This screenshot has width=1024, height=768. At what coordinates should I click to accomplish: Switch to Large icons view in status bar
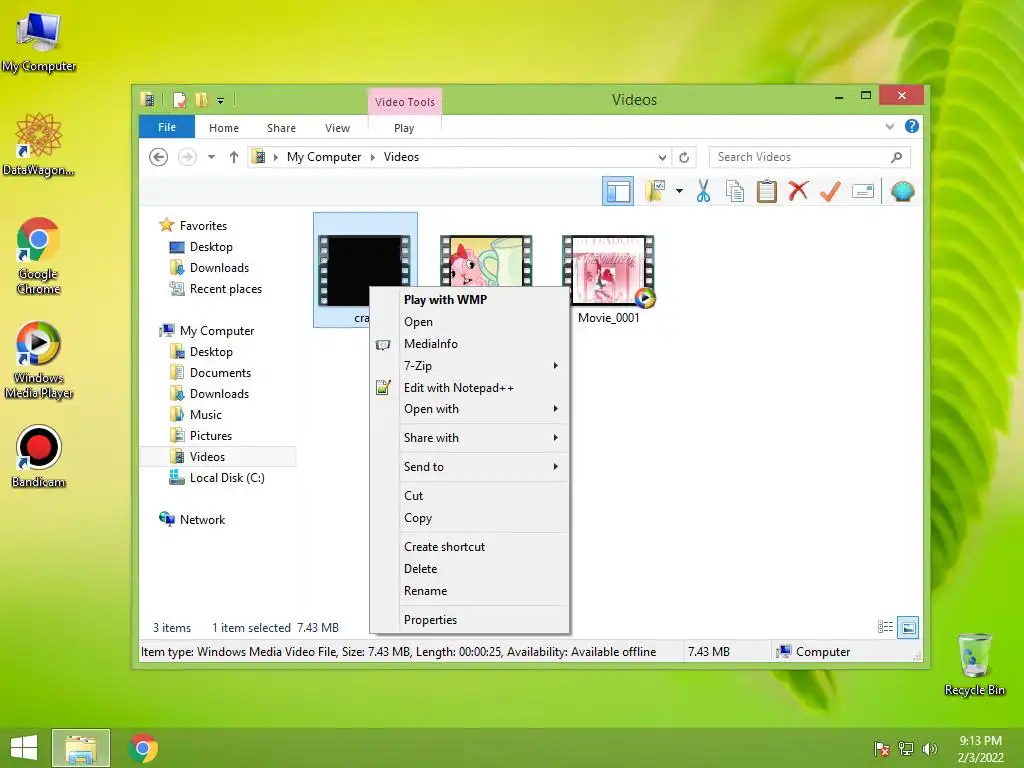coord(908,628)
